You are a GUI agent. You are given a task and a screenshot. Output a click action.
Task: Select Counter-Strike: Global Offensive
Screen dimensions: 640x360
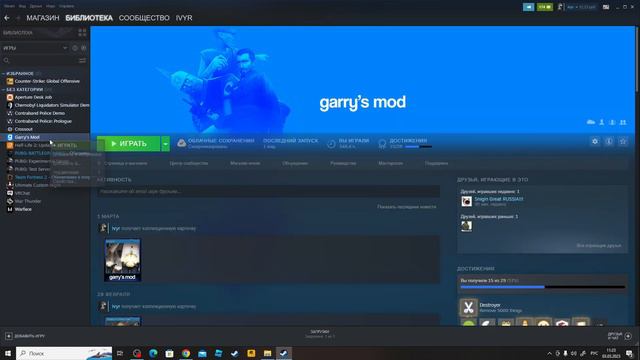tap(47, 81)
